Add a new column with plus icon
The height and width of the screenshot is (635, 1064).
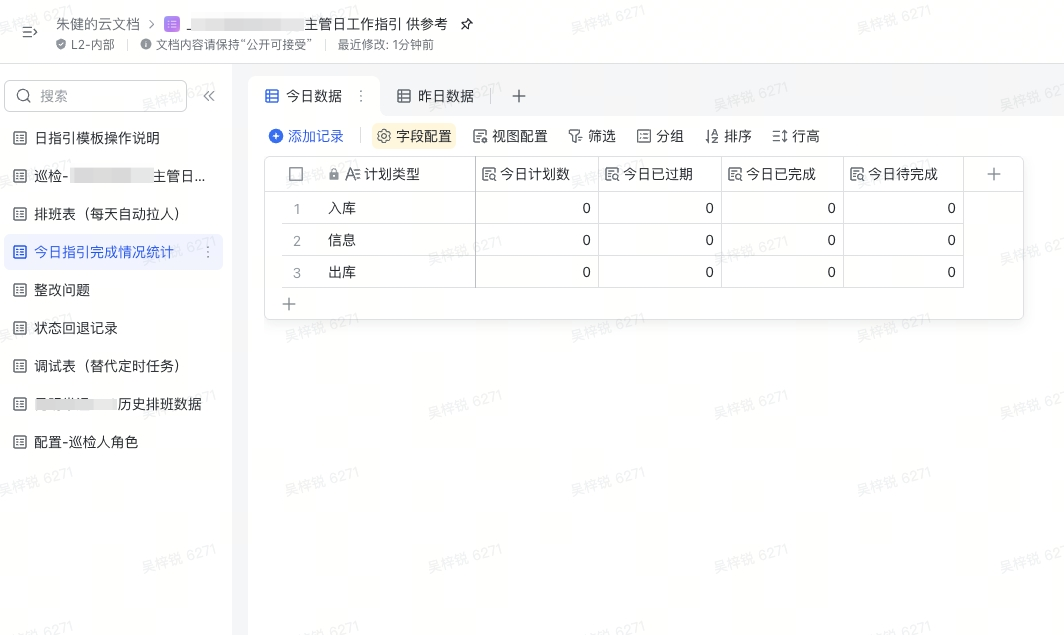pyautogui.click(x=993, y=174)
